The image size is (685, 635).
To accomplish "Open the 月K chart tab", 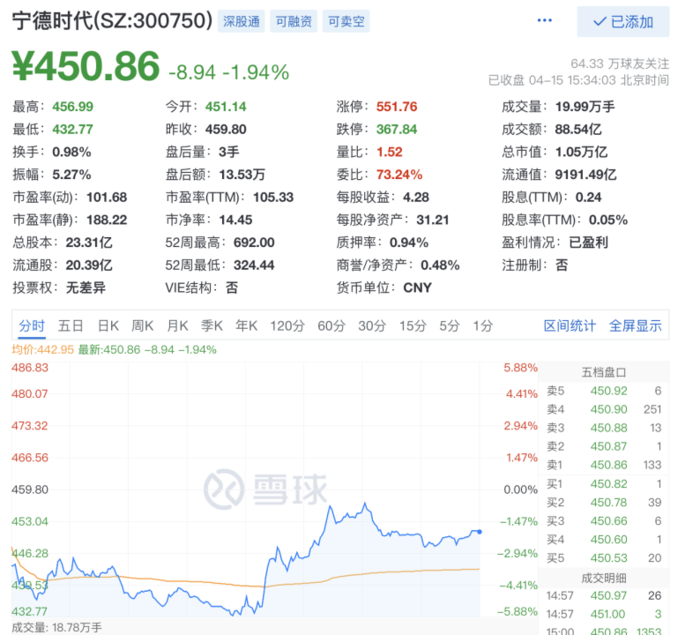I will [x=177, y=326].
